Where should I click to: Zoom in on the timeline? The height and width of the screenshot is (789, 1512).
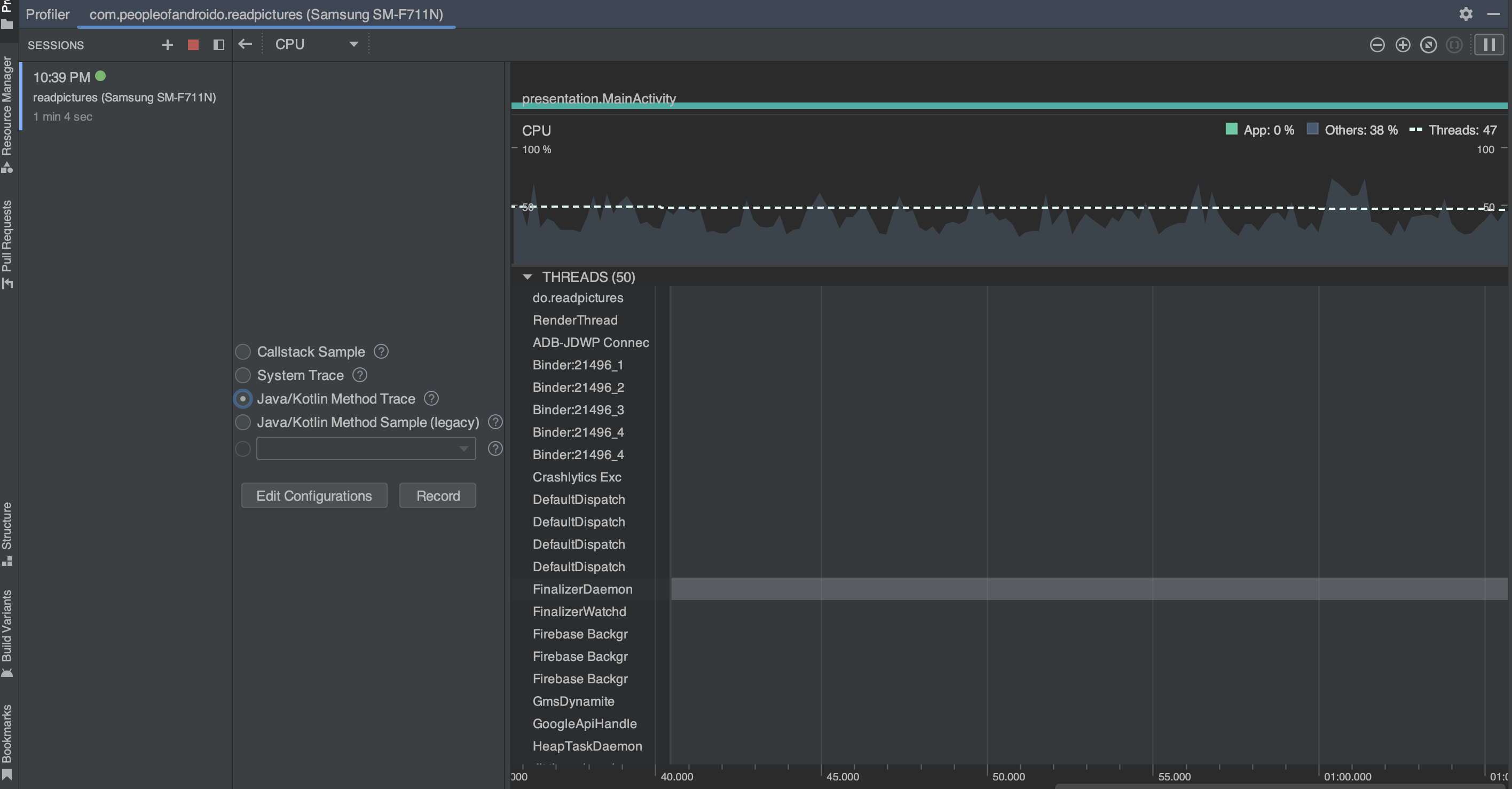[x=1403, y=45]
